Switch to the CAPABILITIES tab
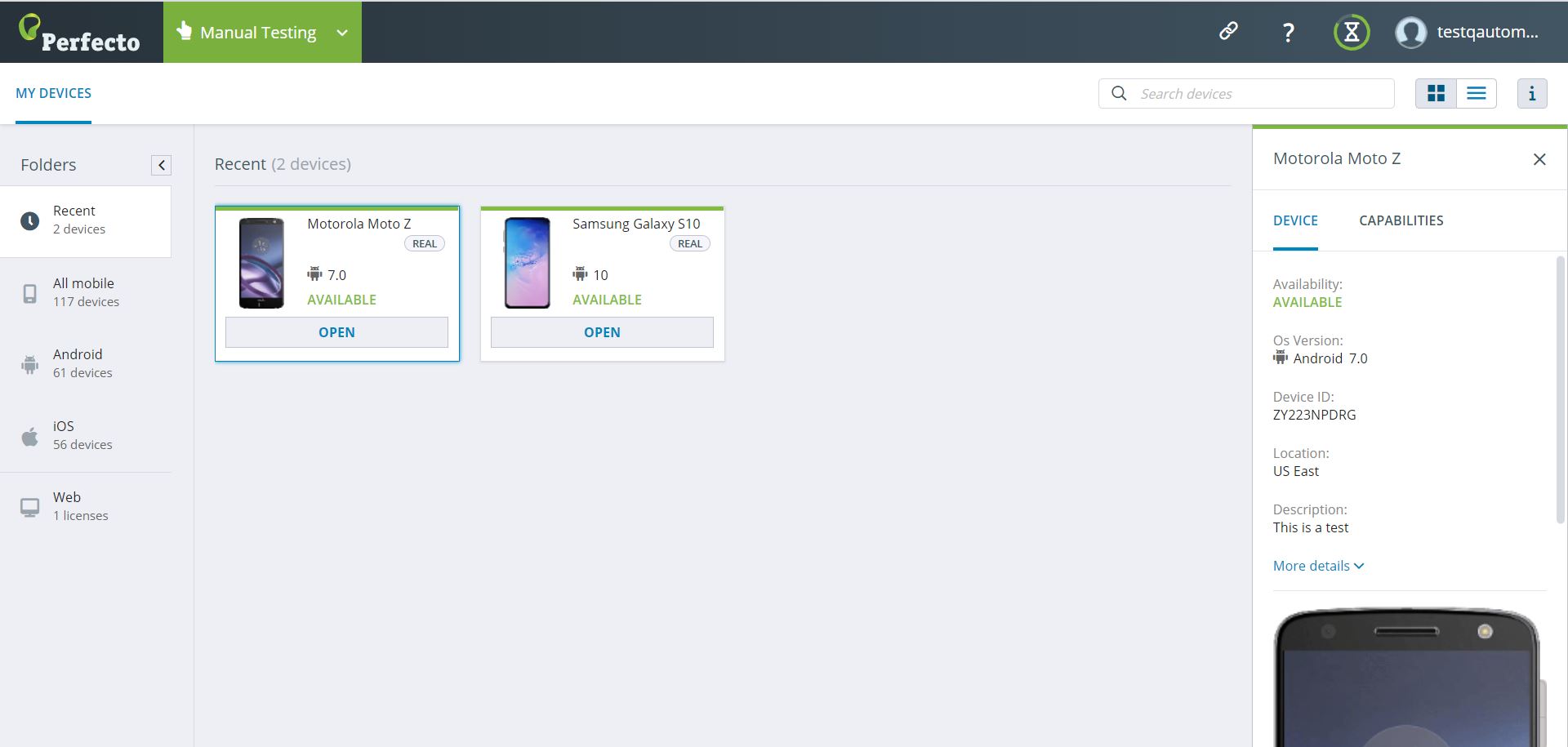The image size is (1568, 747). [x=1401, y=220]
